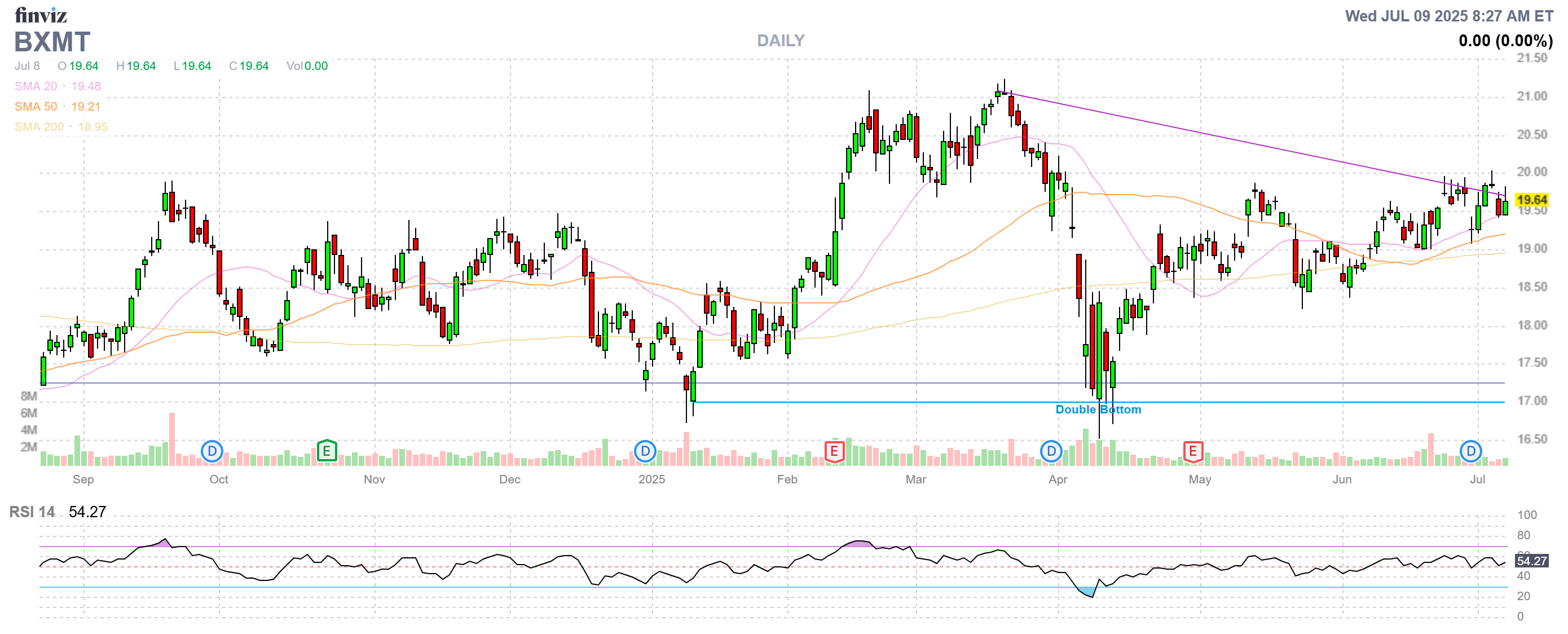Viewport: 1568px width, 634px height.
Task: Click the red earnings marker before May
Action: click(1192, 451)
